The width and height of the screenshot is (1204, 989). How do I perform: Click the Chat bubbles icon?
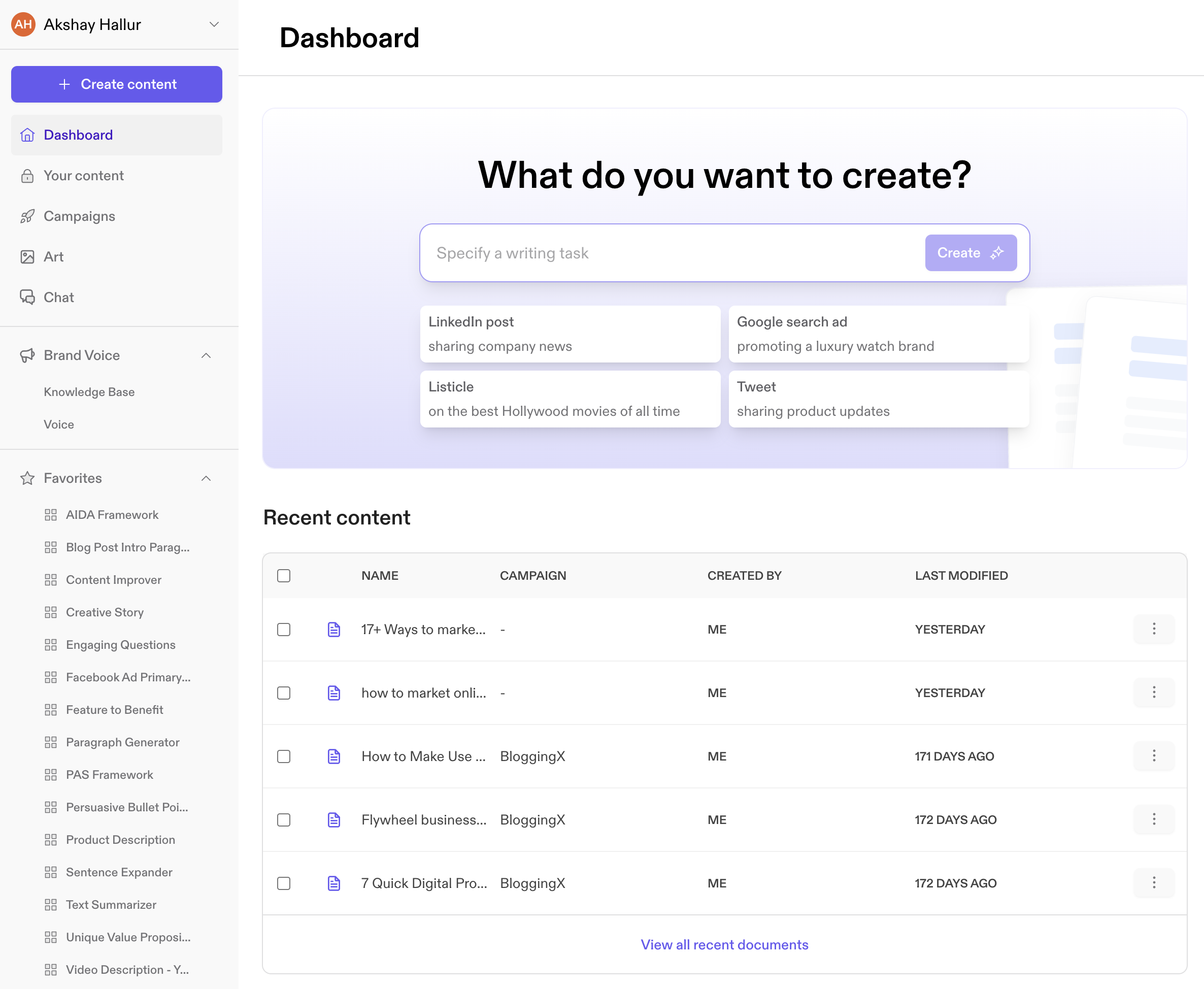point(27,298)
